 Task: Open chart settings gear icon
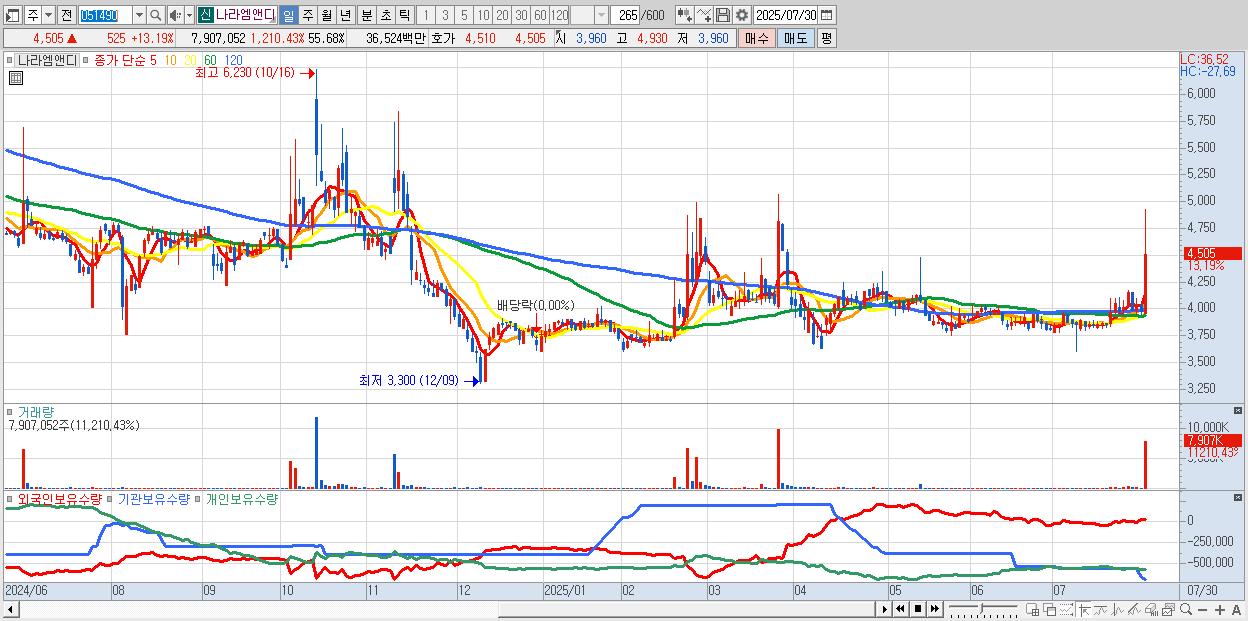pyautogui.click(x=741, y=16)
